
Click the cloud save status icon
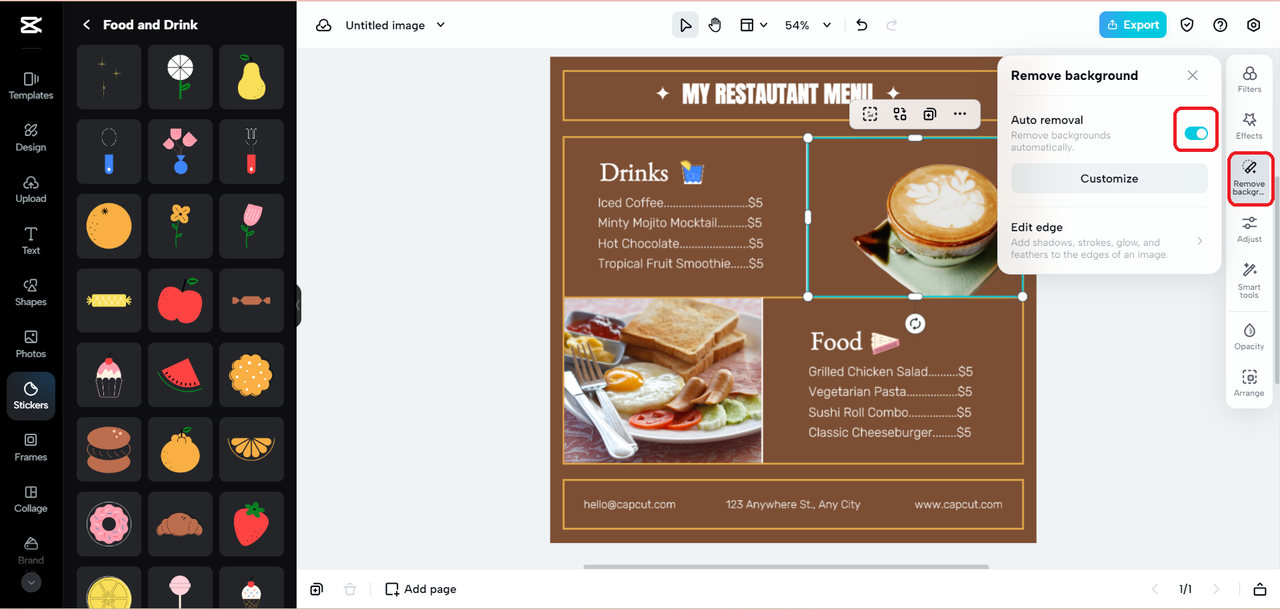324,25
